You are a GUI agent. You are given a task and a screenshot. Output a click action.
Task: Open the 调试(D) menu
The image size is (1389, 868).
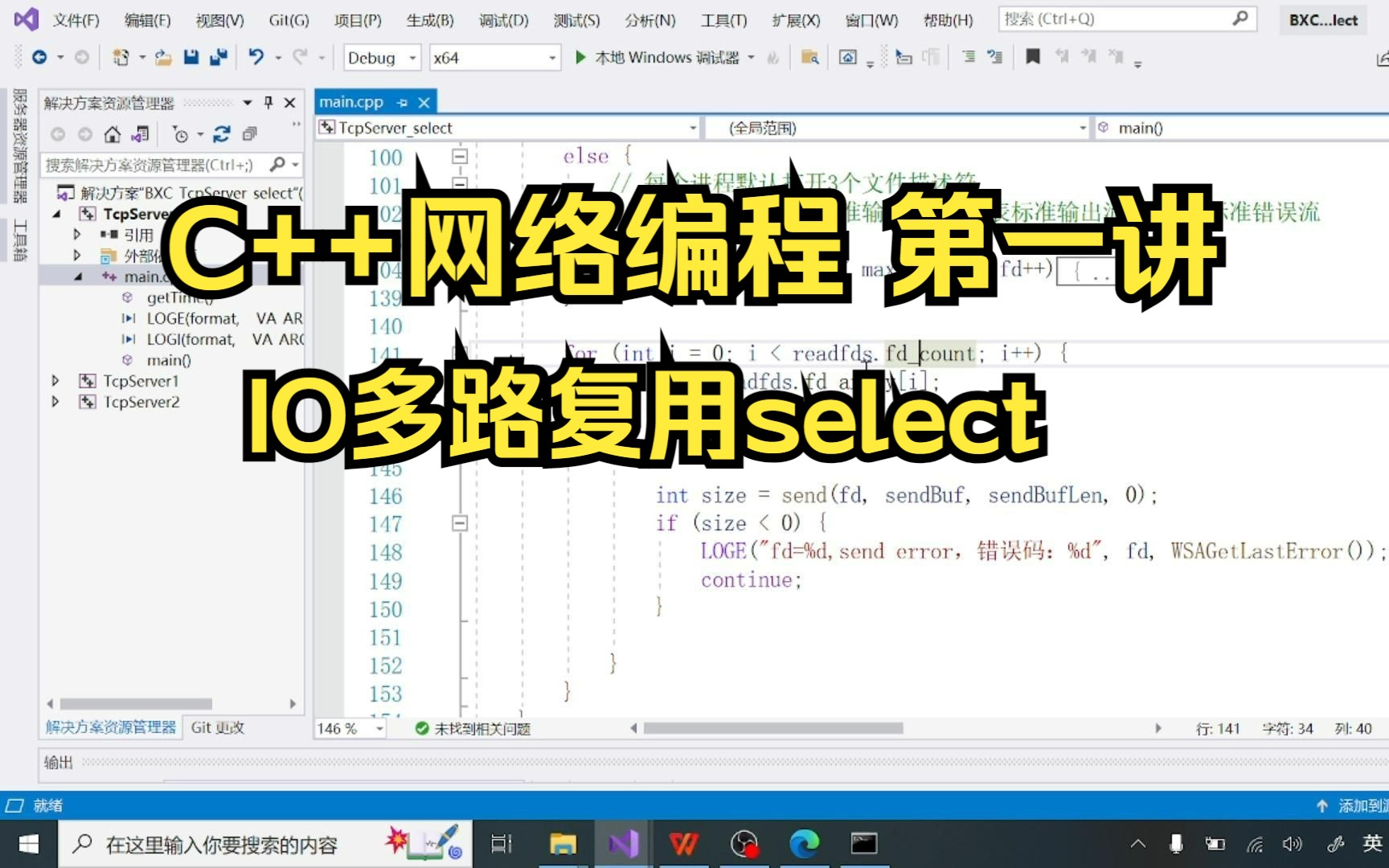pyautogui.click(x=502, y=20)
